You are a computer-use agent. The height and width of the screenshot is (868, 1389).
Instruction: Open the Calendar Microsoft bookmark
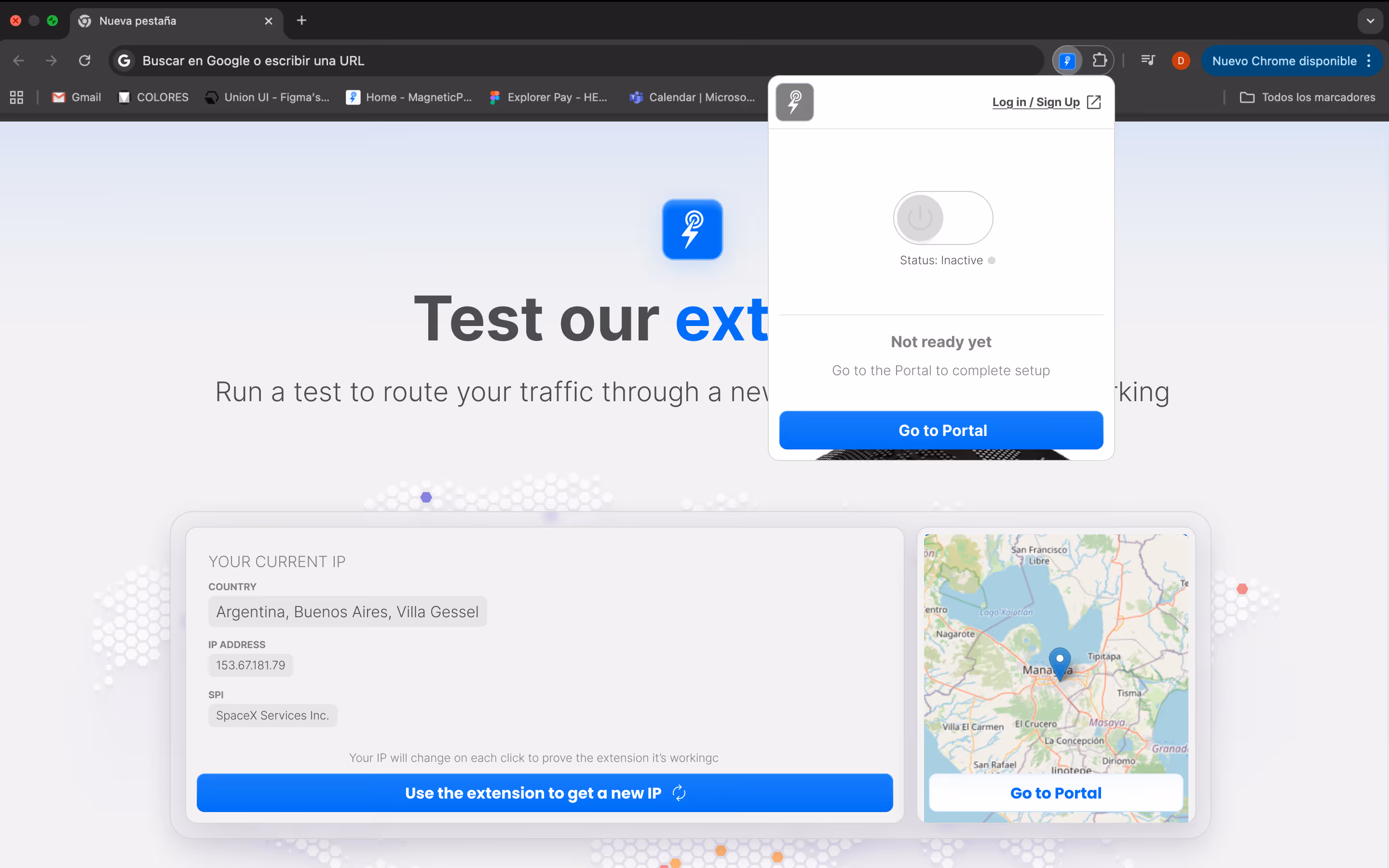click(692, 97)
